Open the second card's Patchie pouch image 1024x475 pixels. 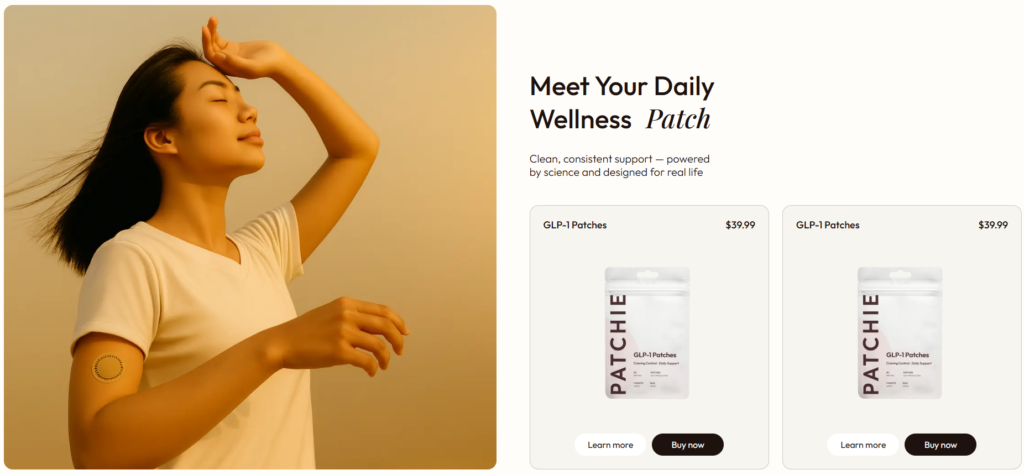[x=899, y=333]
